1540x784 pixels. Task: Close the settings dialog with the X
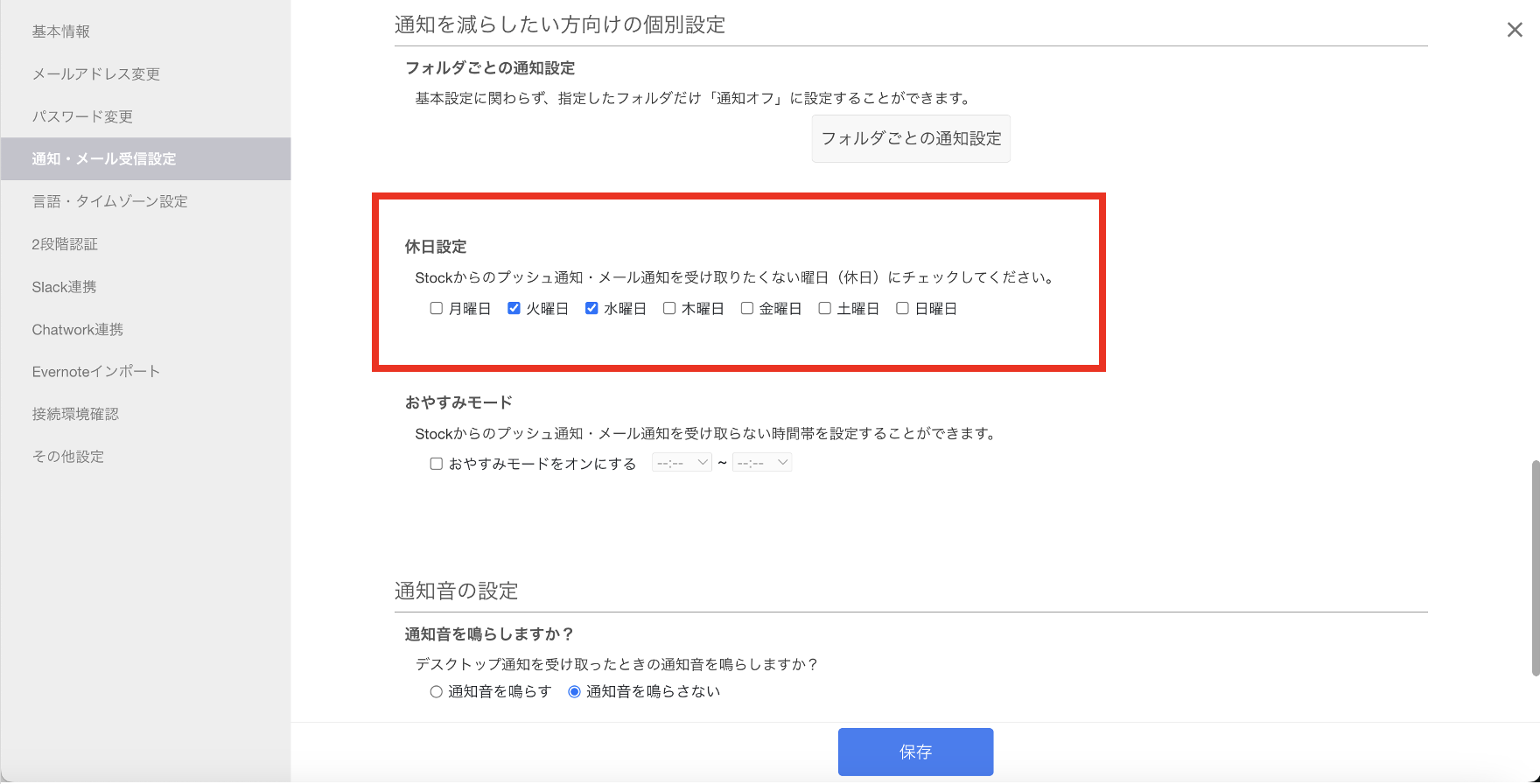pos(1515,29)
